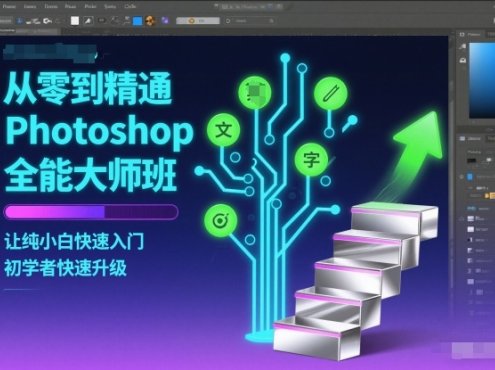The height and width of the screenshot is (370, 495).
Task: Toggle visibility eye beside blue layer thumbnail
Action: coord(462,177)
